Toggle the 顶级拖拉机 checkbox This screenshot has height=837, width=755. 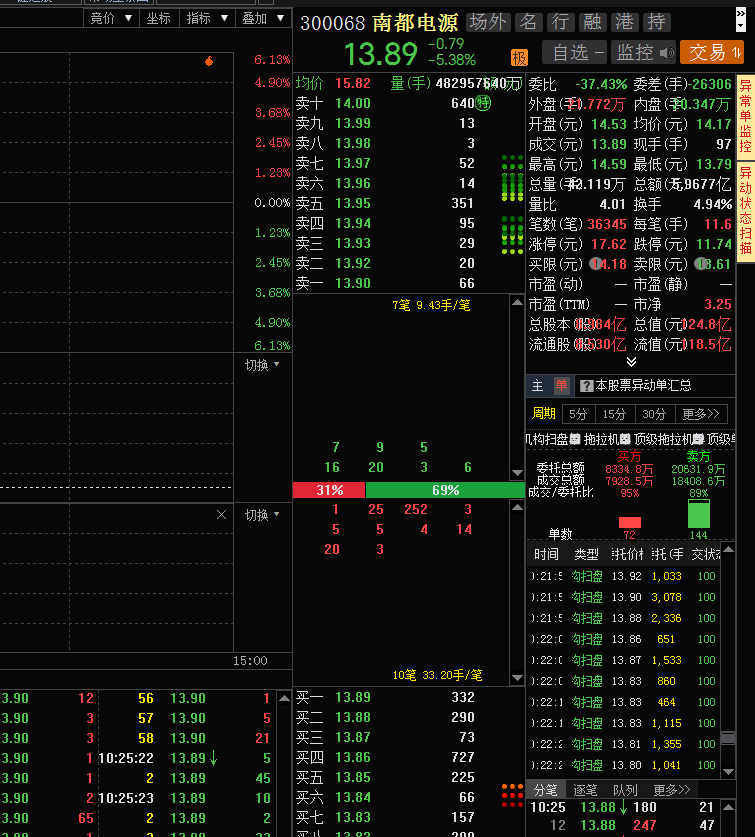coord(698,439)
